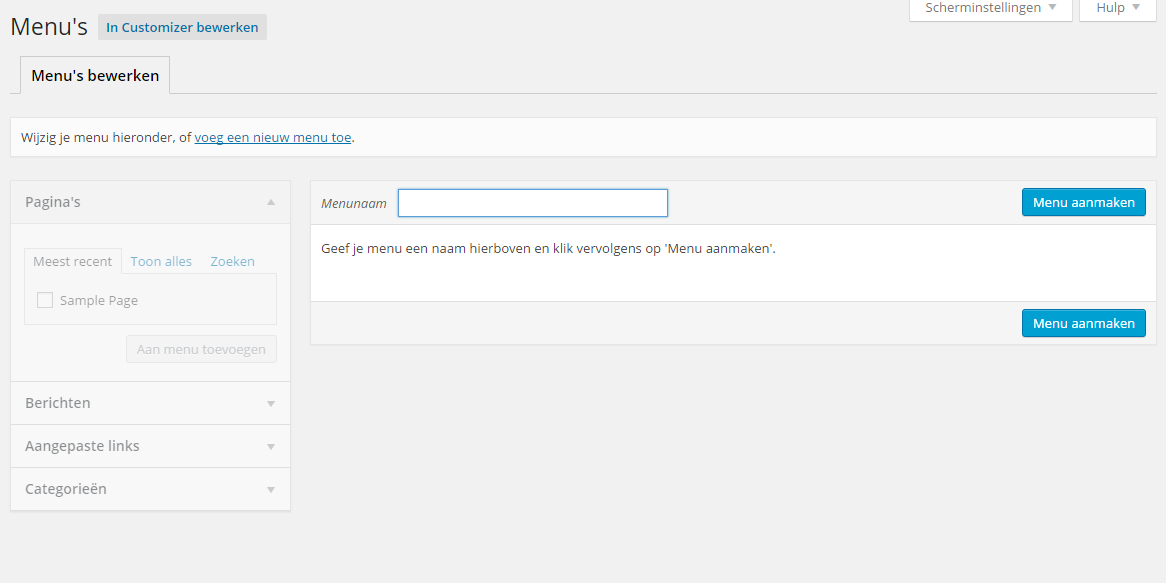Click the arrow icon beside Aangepaste links
This screenshot has width=1166, height=583.
(270, 447)
